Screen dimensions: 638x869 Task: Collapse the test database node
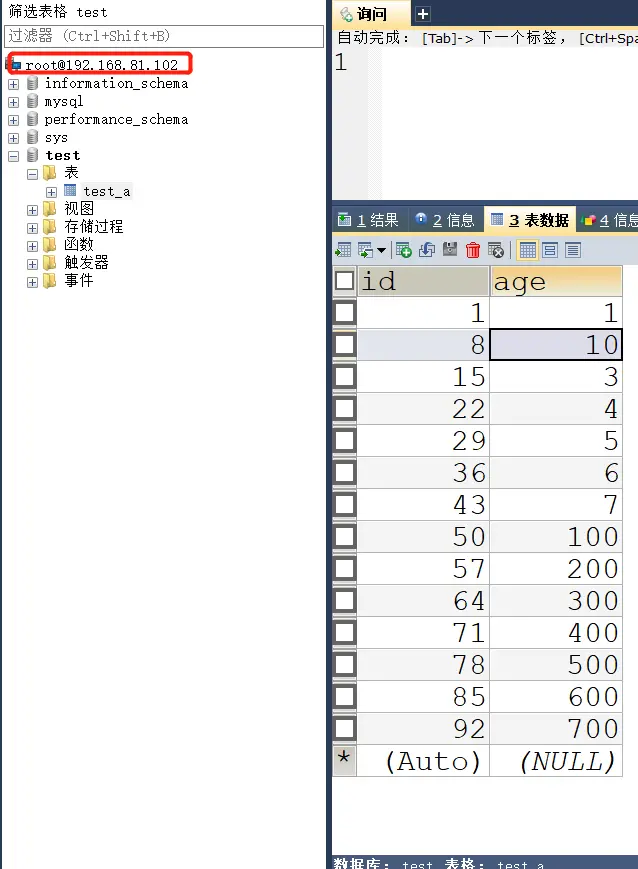(x=14, y=156)
